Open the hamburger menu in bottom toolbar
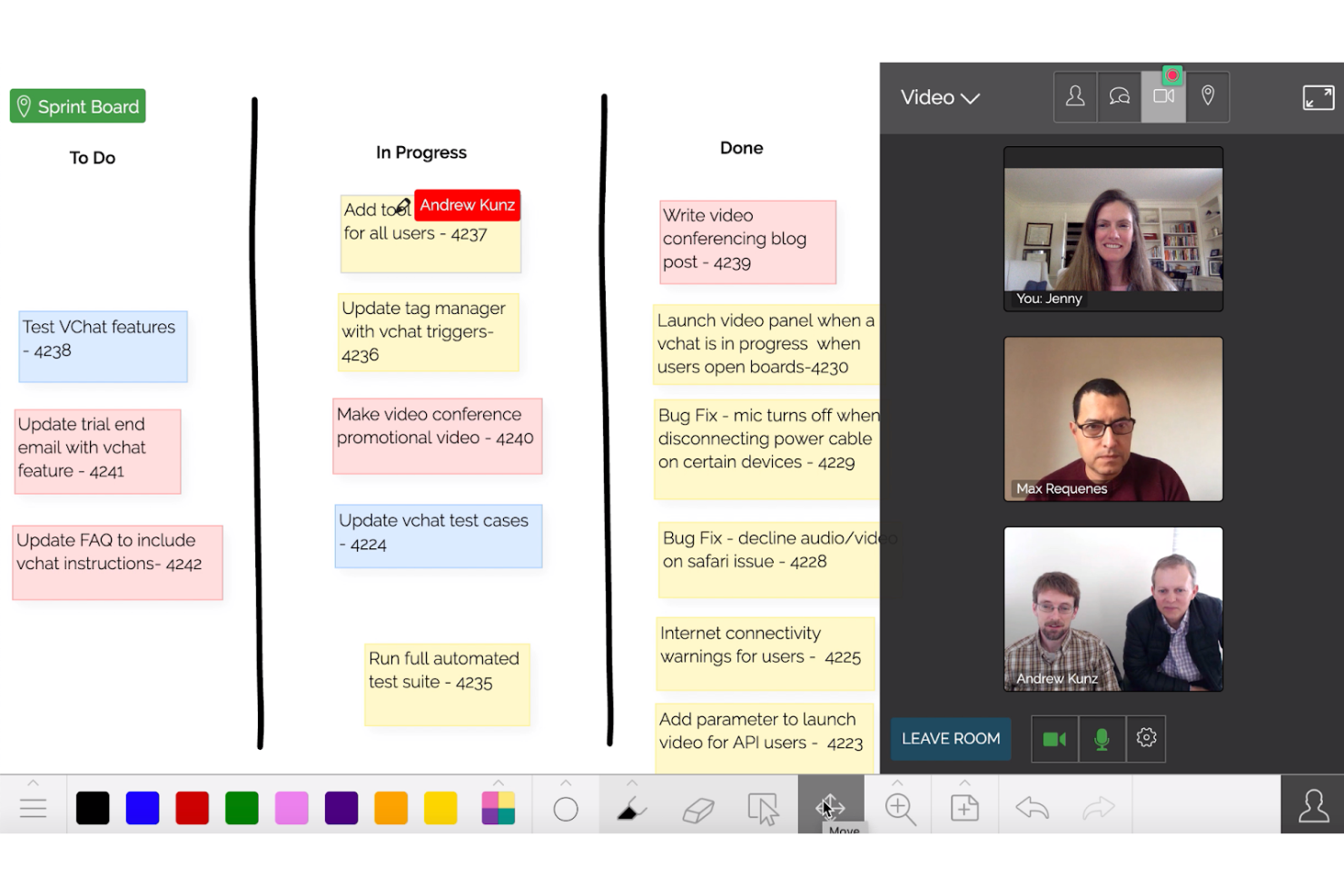 (33, 808)
